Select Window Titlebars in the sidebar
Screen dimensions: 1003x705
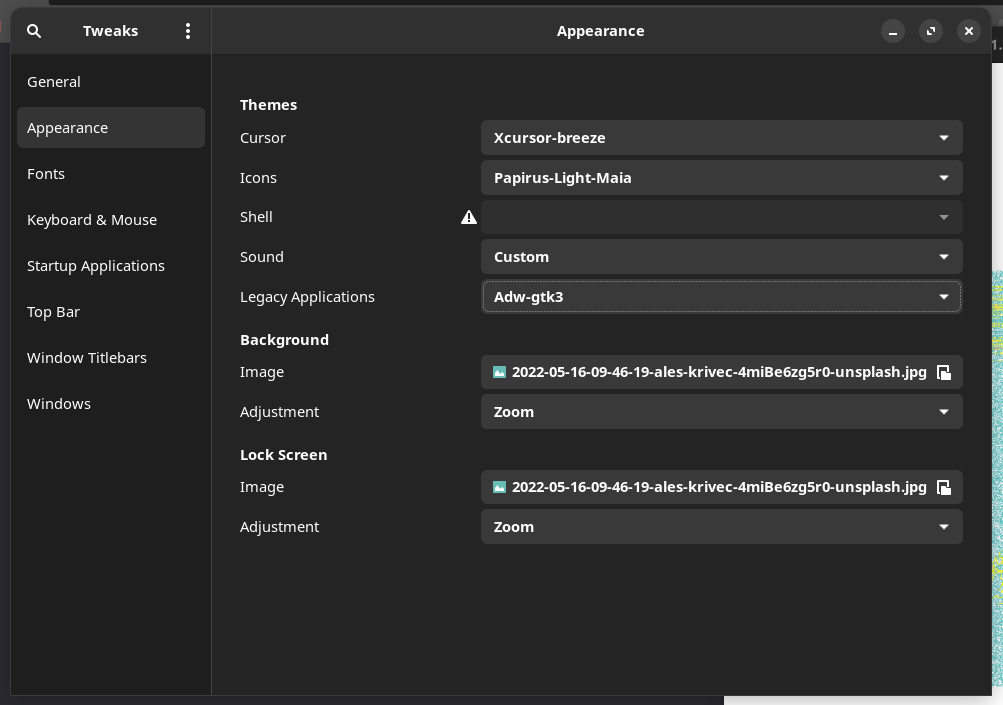click(87, 358)
